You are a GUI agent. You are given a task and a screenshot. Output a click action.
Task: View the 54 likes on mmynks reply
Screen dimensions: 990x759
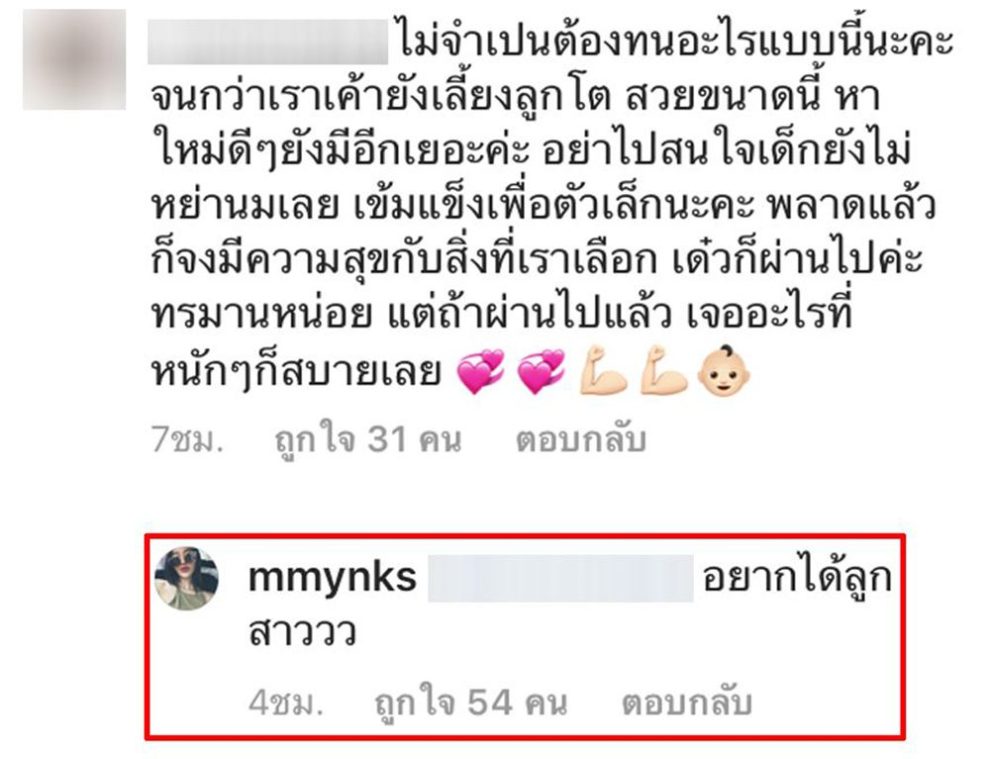pos(470,703)
